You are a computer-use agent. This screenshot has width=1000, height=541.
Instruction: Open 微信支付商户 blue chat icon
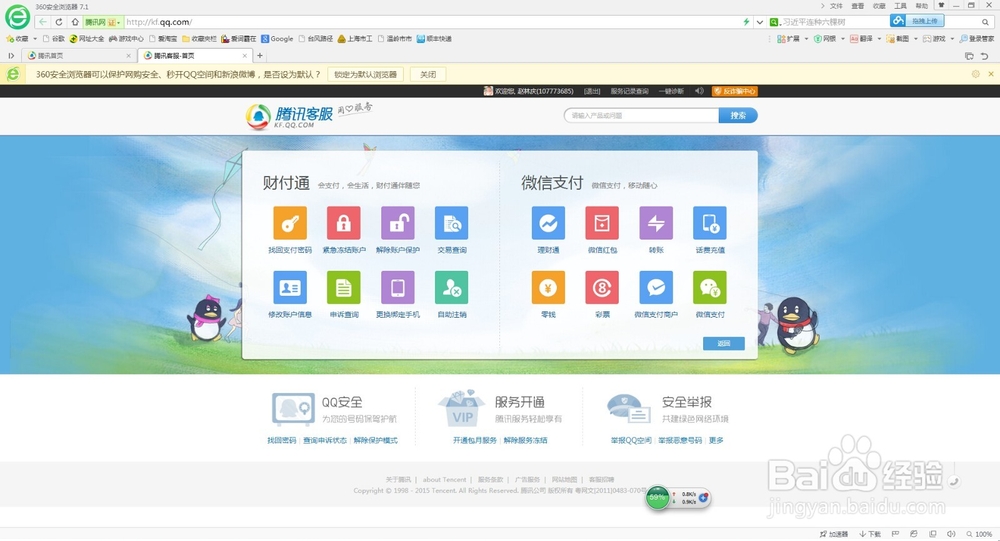pyautogui.click(x=656, y=288)
